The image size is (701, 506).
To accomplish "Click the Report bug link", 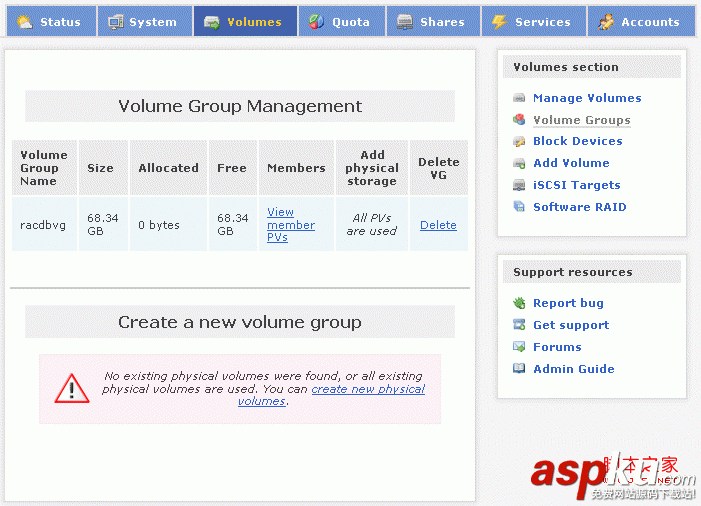I will point(568,303).
